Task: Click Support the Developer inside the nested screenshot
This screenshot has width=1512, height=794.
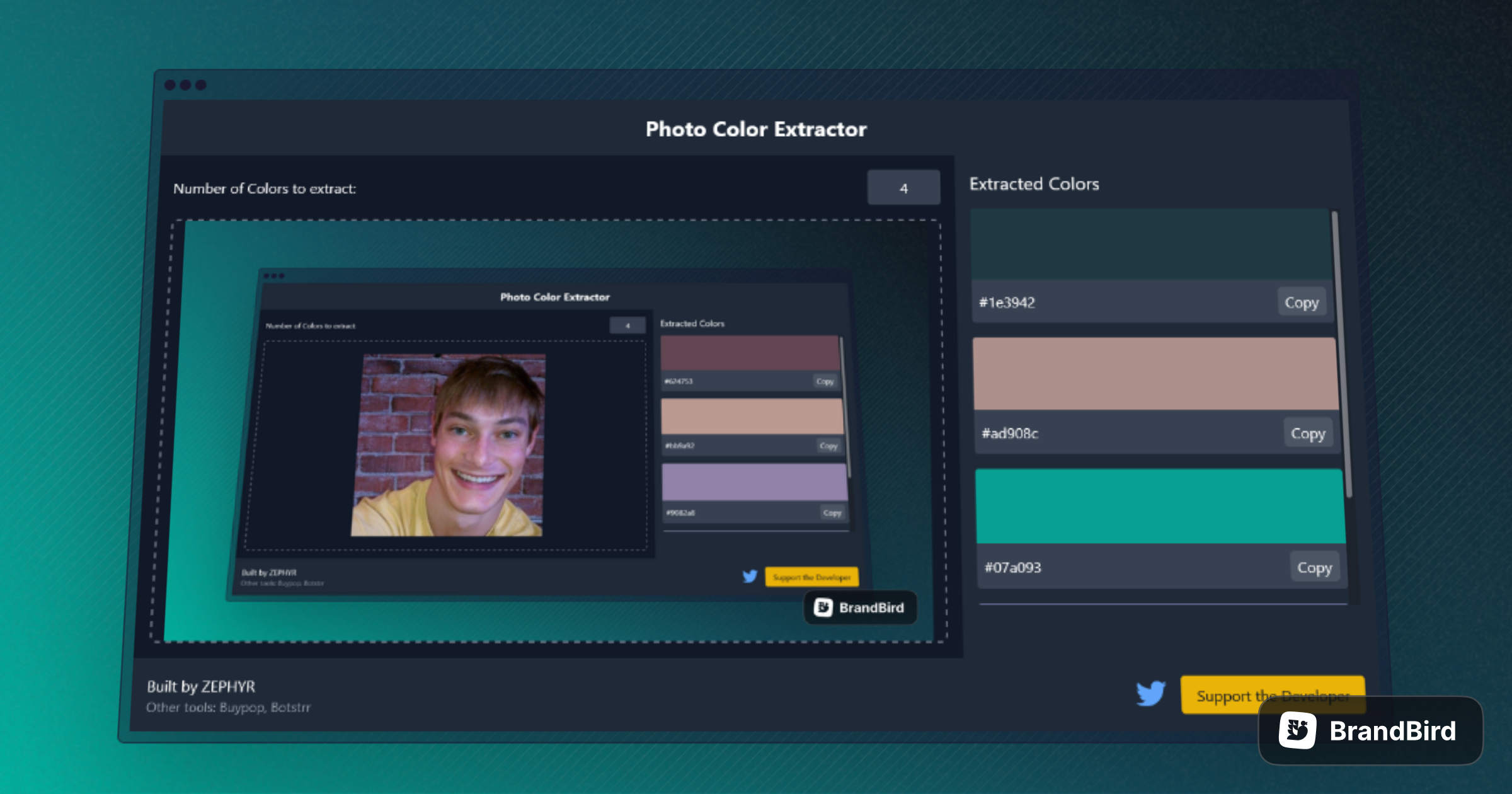Action: [x=811, y=575]
